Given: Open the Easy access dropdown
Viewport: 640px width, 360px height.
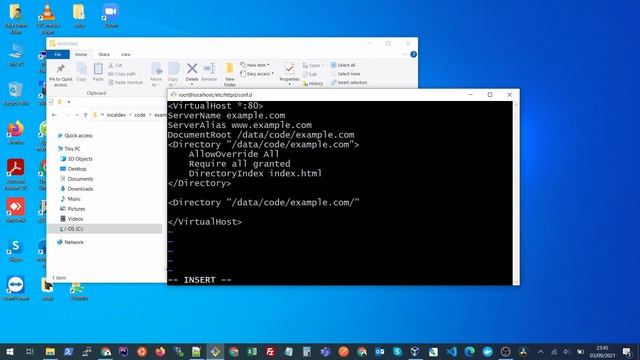Looking at the screenshot, I should tap(257, 74).
